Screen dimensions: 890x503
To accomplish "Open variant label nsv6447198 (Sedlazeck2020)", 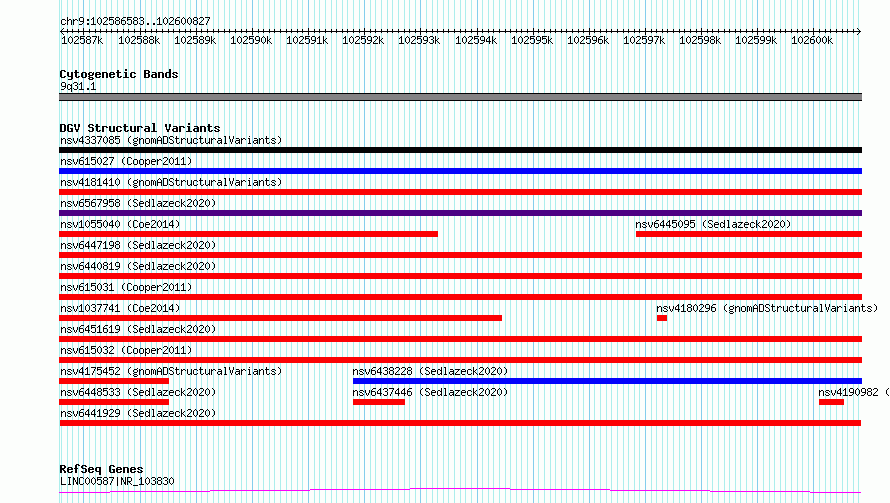I will pyautogui.click(x=138, y=245).
